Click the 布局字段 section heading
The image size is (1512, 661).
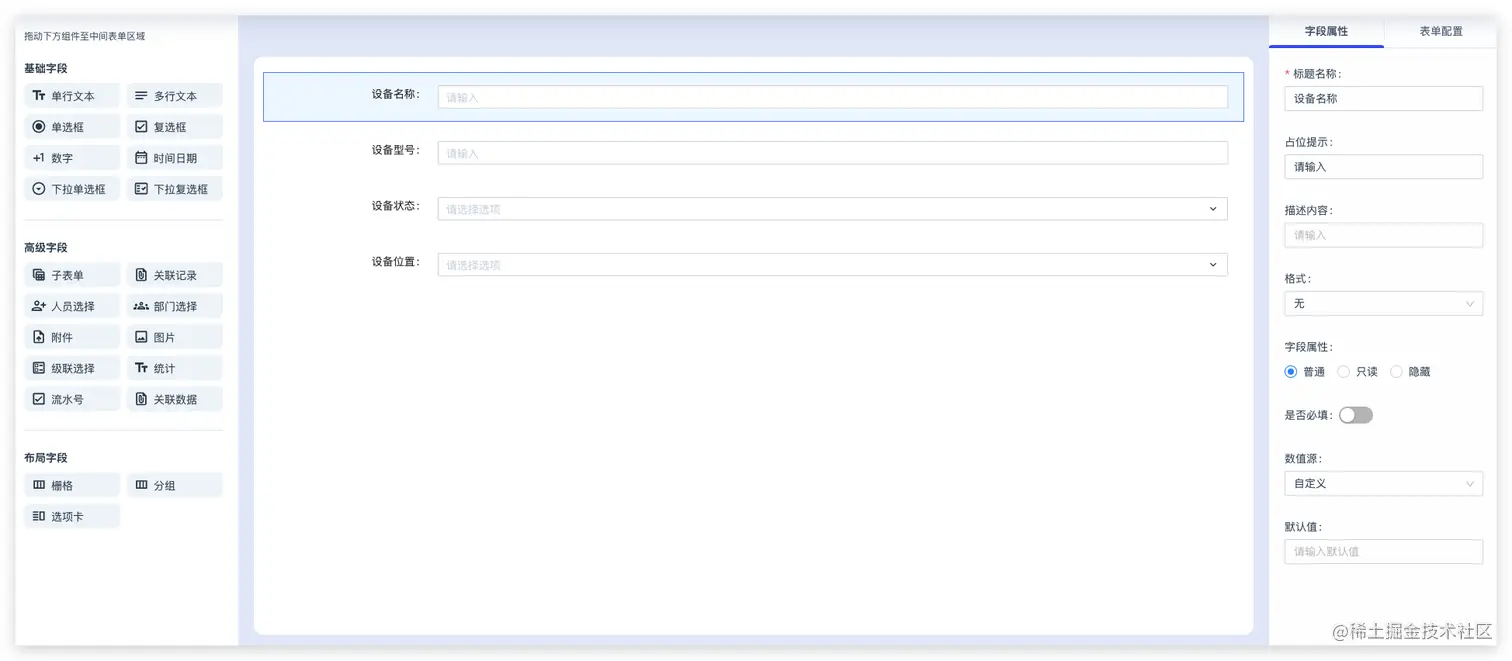pyautogui.click(x=46, y=457)
